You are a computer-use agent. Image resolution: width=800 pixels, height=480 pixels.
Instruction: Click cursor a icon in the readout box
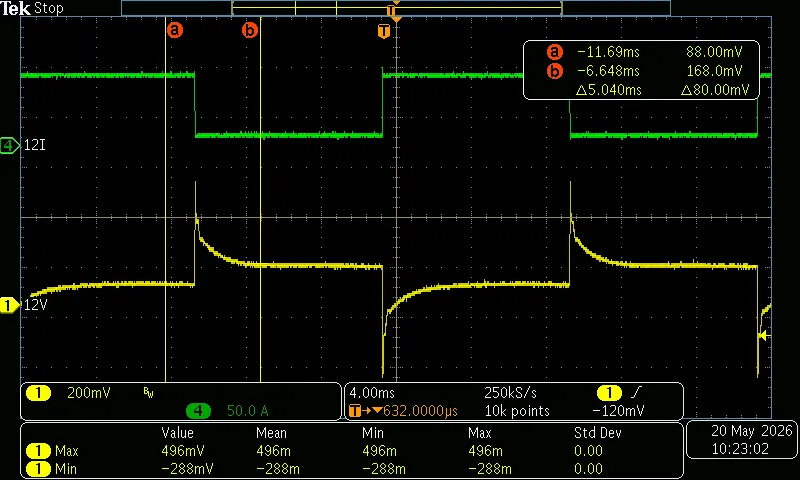tap(555, 52)
